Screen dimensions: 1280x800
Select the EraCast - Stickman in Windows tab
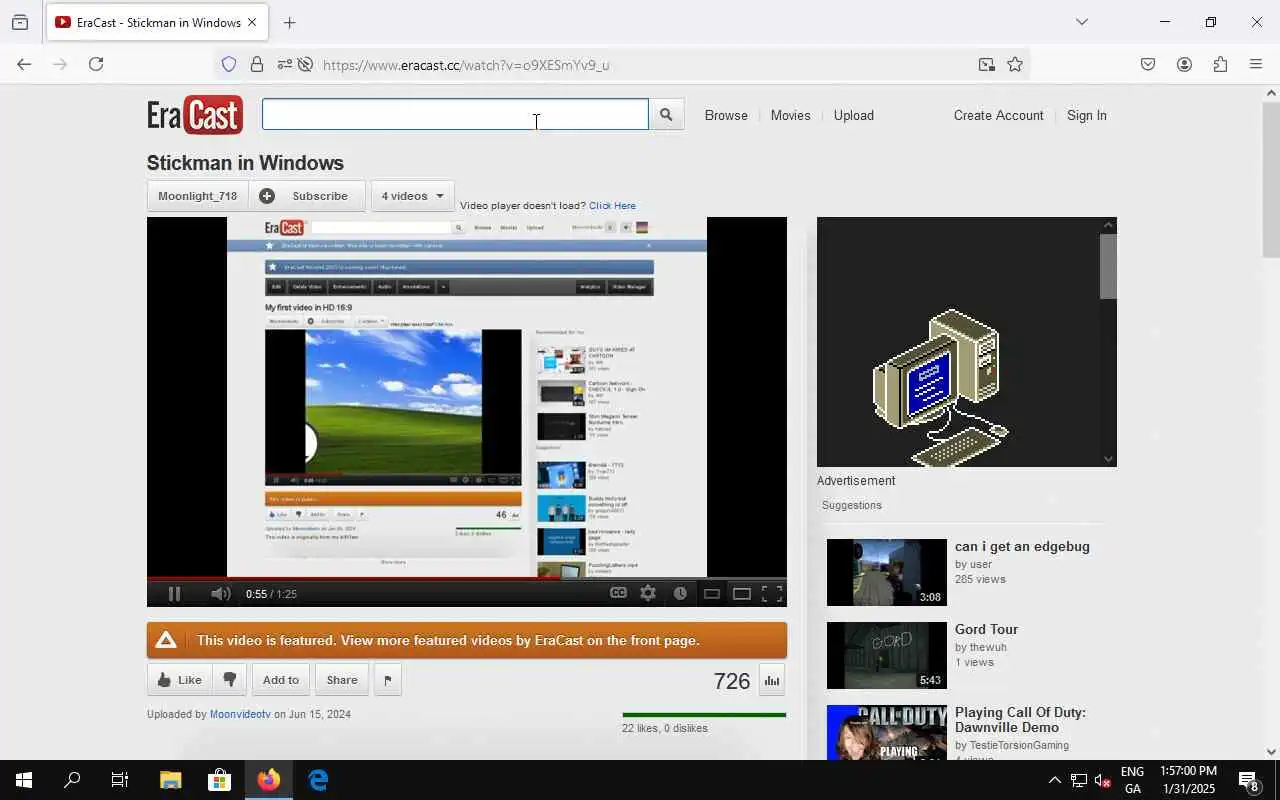pyautogui.click(x=157, y=22)
